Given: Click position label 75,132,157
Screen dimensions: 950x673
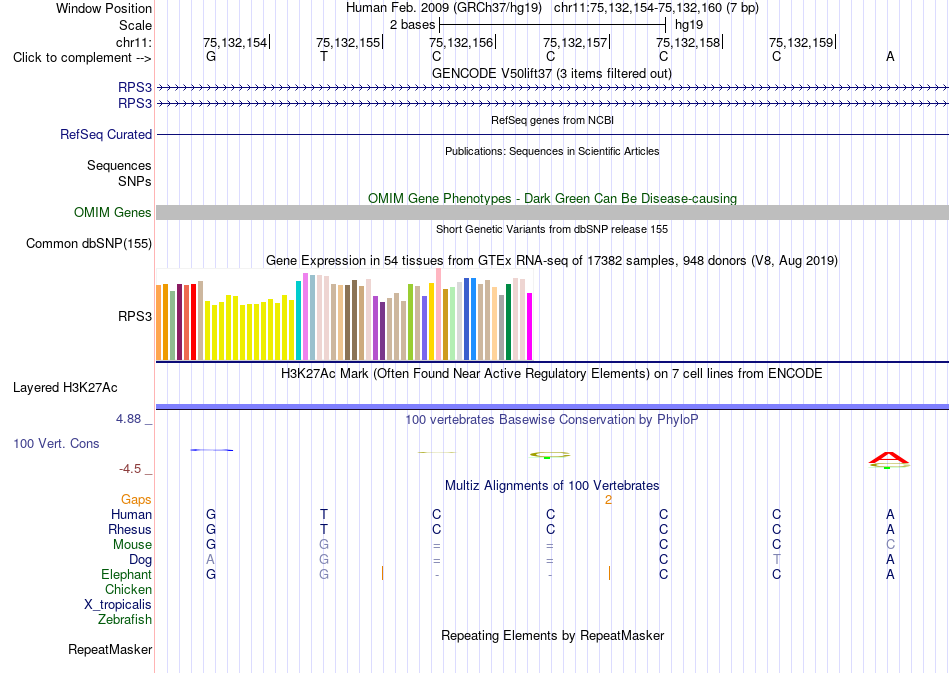Looking at the screenshot, I should pyautogui.click(x=575, y=42).
